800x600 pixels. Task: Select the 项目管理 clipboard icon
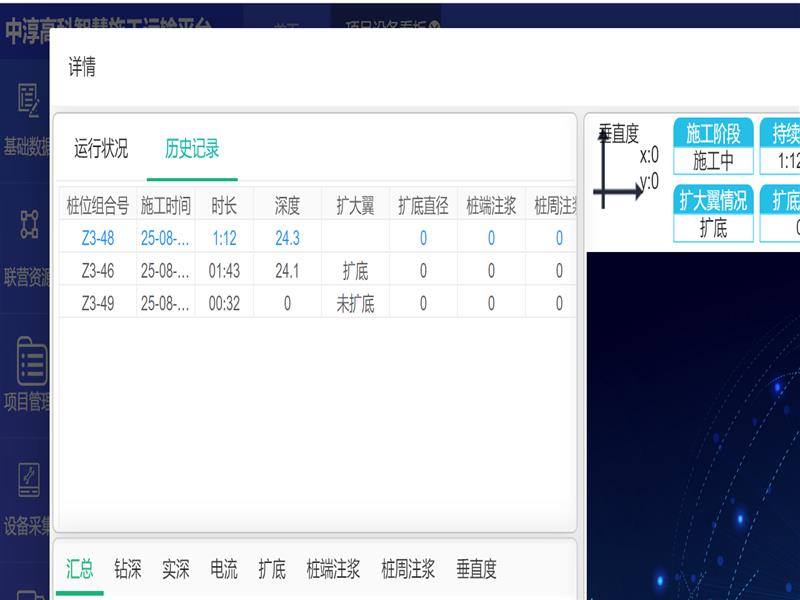[x=30, y=362]
